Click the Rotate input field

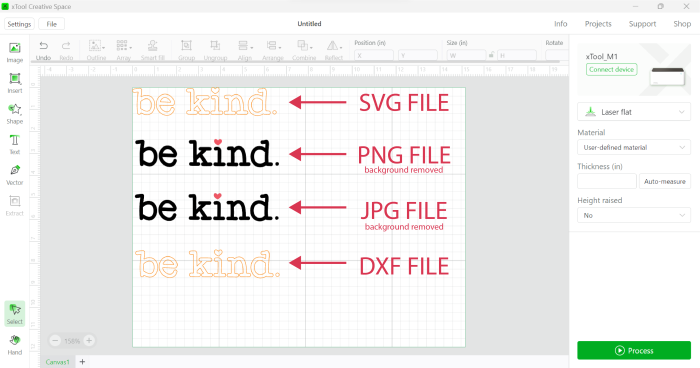[x=557, y=55]
